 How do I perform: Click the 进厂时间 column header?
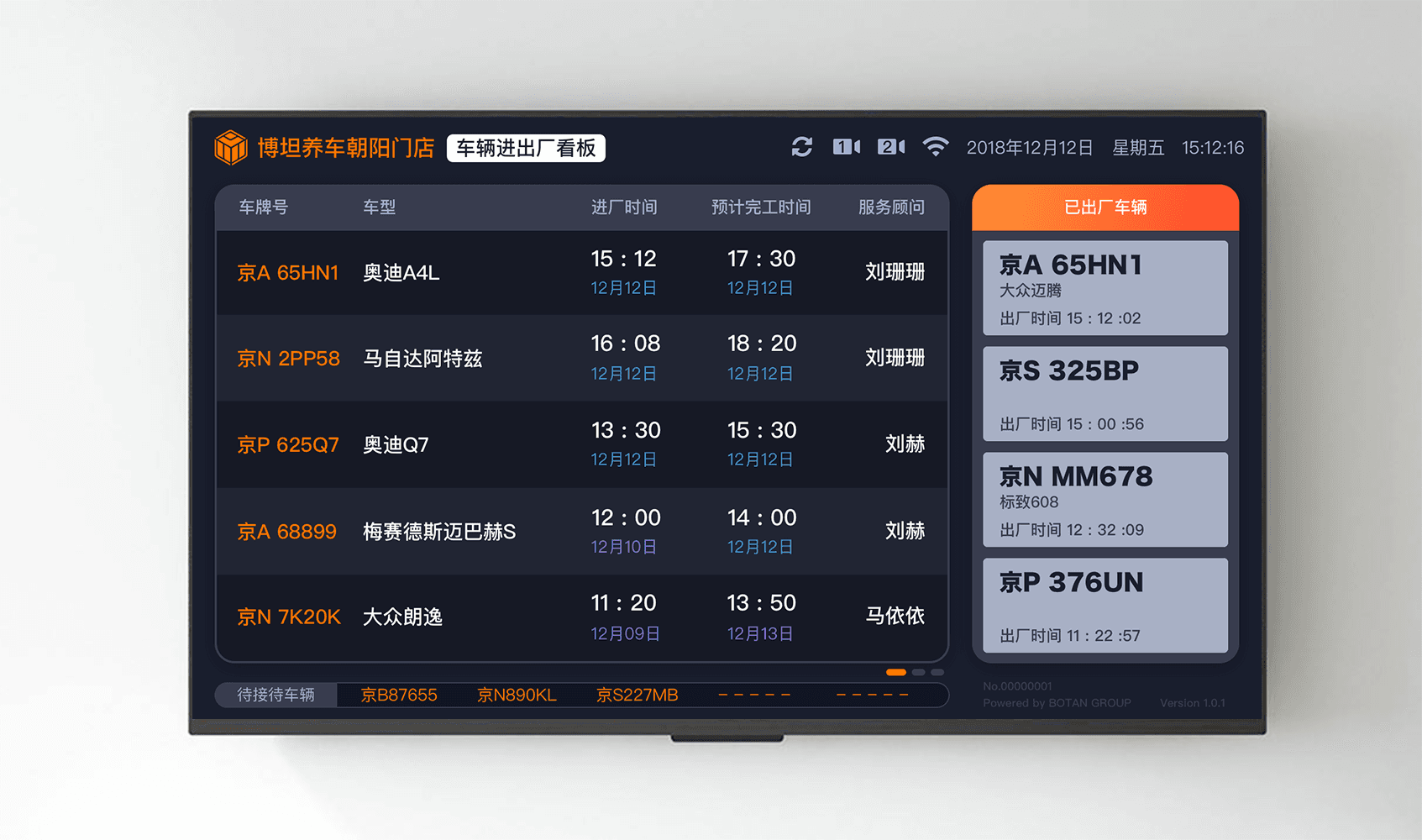624,207
